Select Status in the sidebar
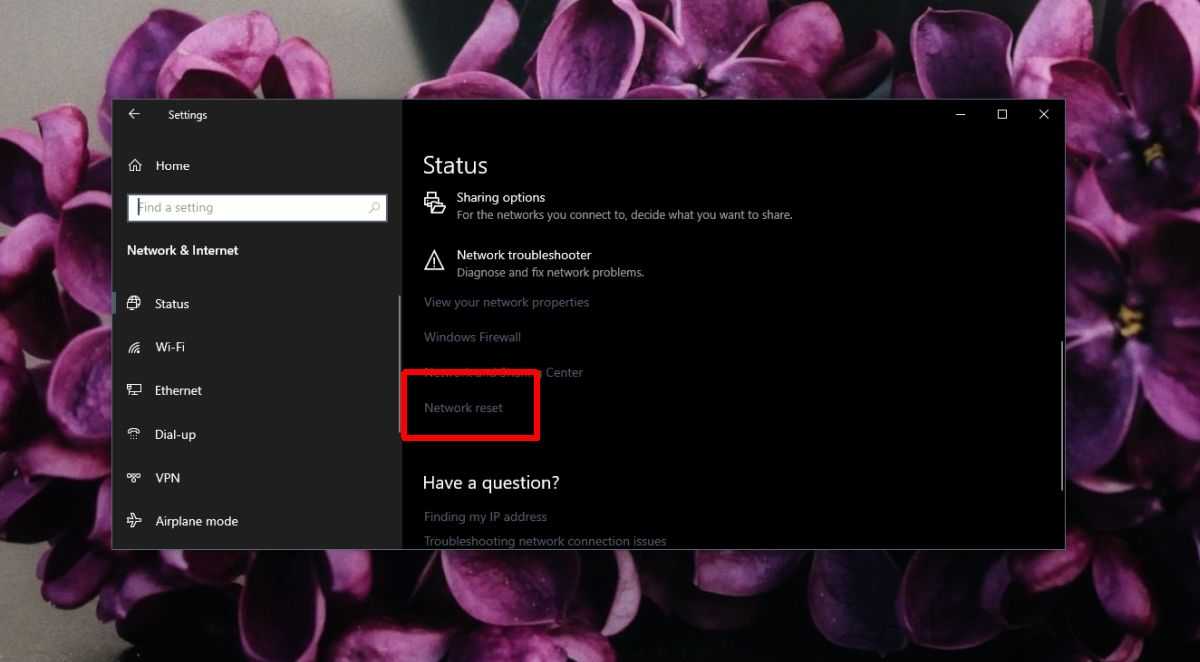Screen dimensions: 1200x662 (x=171, y=304)
